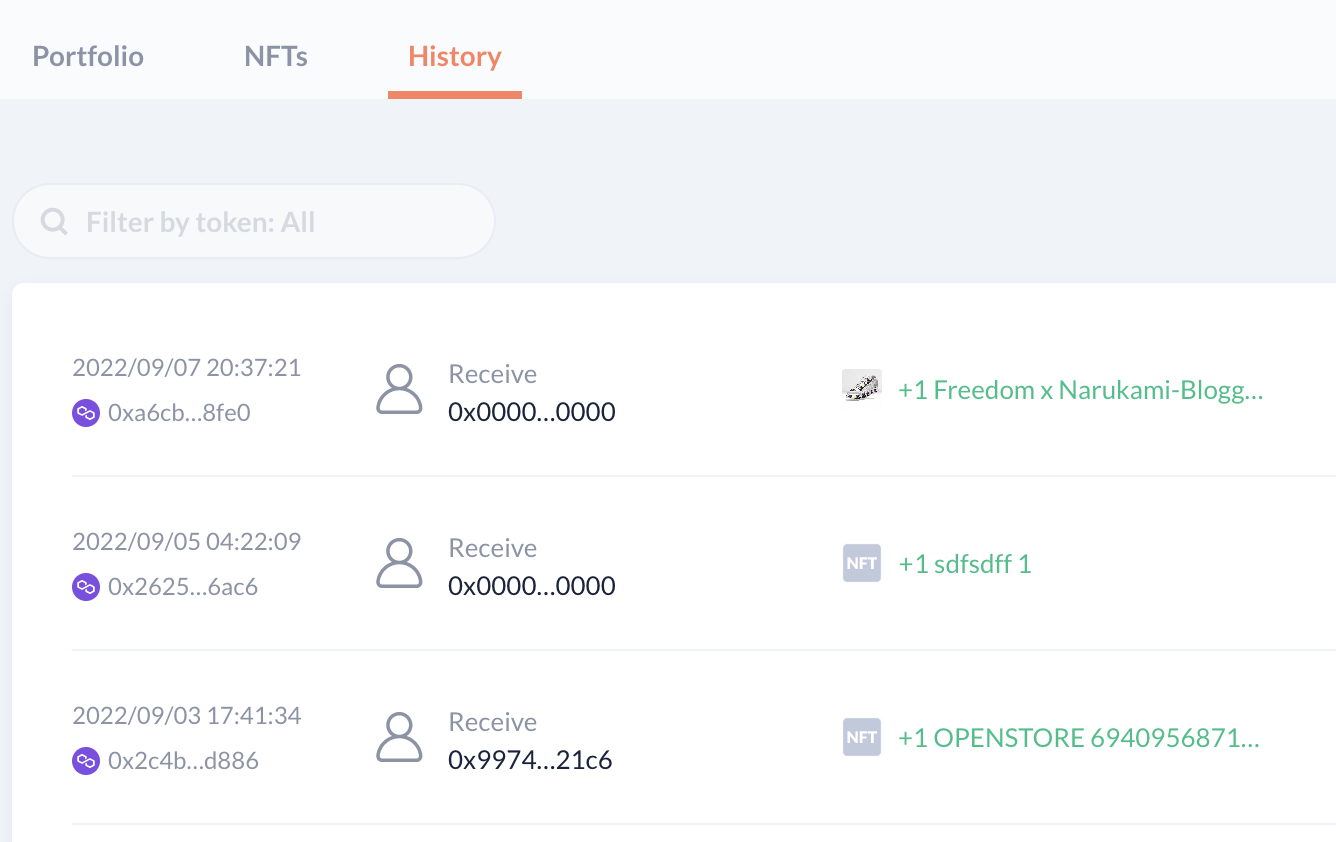Switch to the NFTs tab

click(x=276, y=56)
